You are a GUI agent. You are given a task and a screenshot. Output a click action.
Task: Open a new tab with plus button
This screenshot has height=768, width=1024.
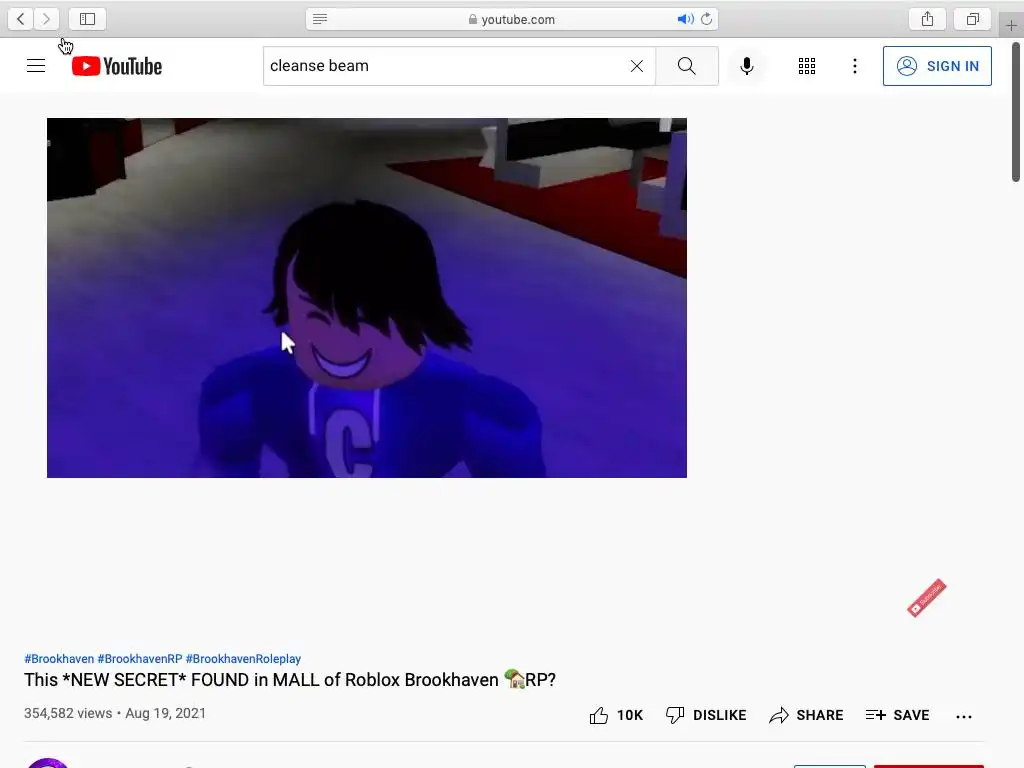(x=1011, y=25)
